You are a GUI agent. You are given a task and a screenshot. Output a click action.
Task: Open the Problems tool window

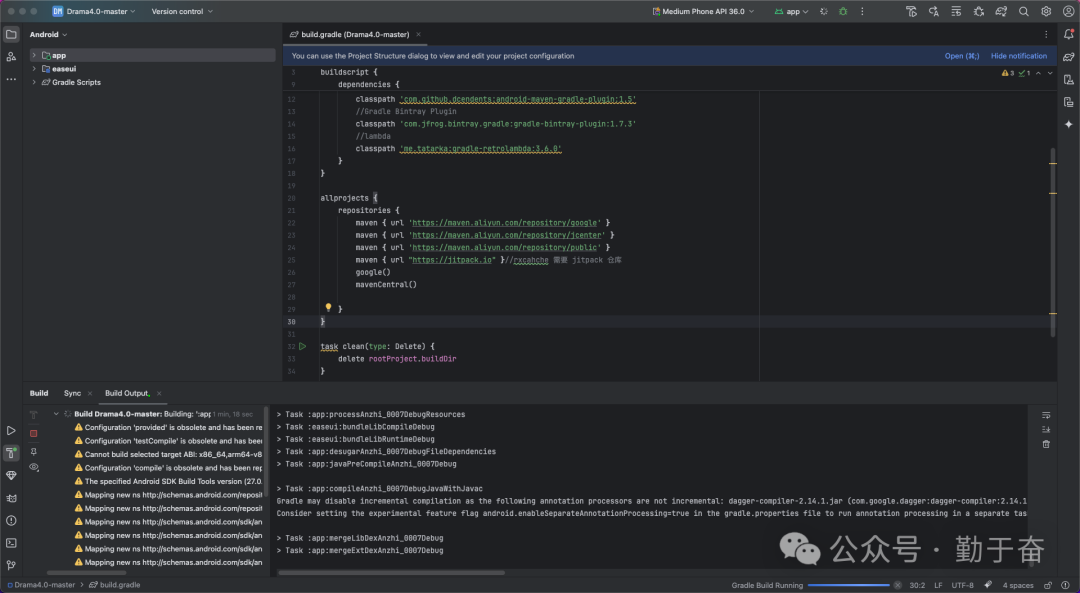click(x=11, y=520)
